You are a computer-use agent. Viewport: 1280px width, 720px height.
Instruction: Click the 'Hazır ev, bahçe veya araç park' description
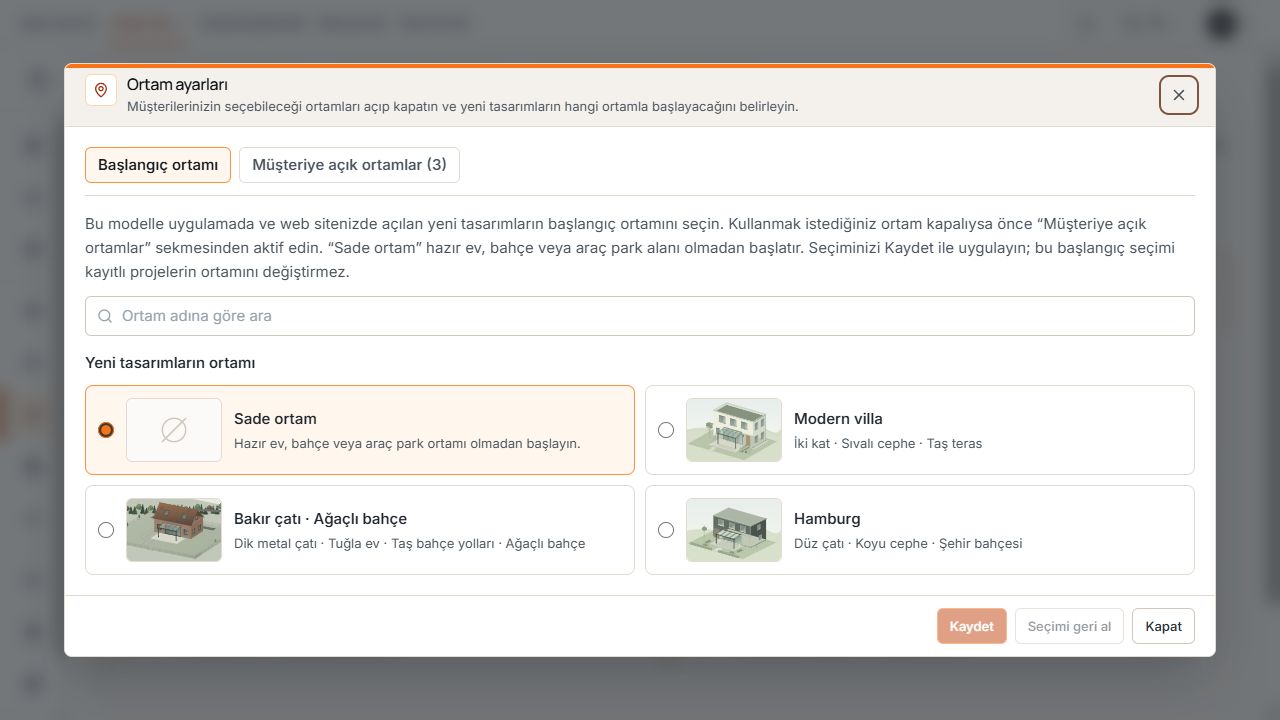407,443
